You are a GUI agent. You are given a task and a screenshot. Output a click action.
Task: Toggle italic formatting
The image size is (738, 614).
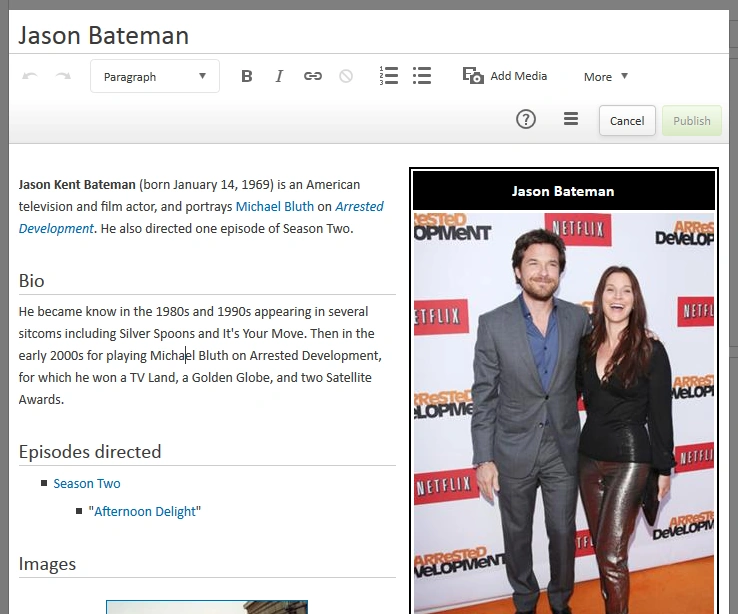pyautogui.click(x=279, y=76)
